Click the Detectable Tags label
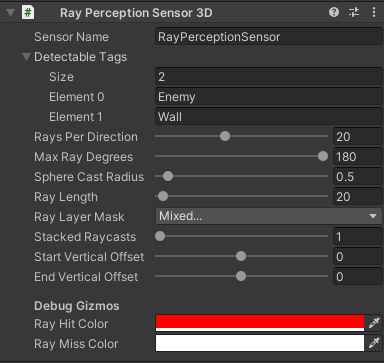 [x=81, y=57]
